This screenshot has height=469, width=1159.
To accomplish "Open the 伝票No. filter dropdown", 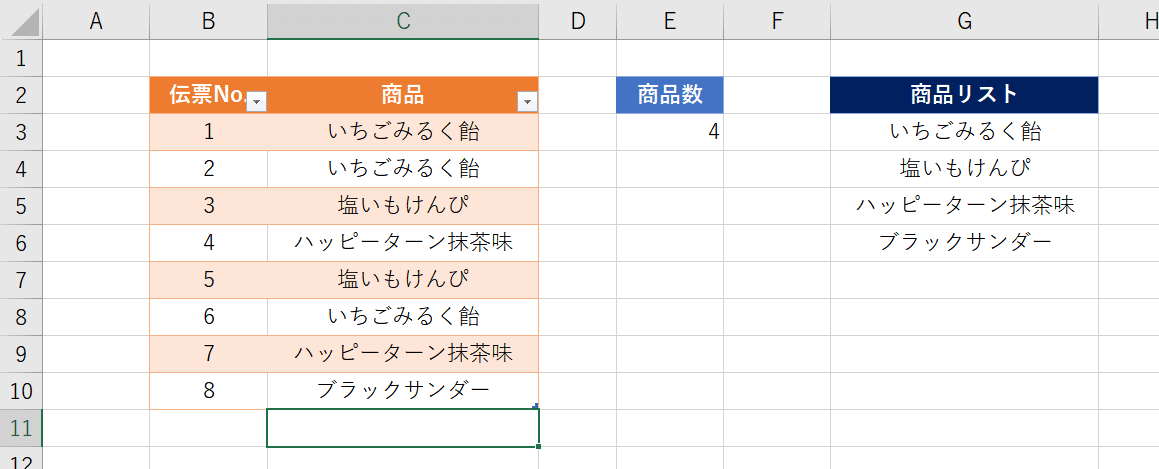I will [x=256, y=103].
